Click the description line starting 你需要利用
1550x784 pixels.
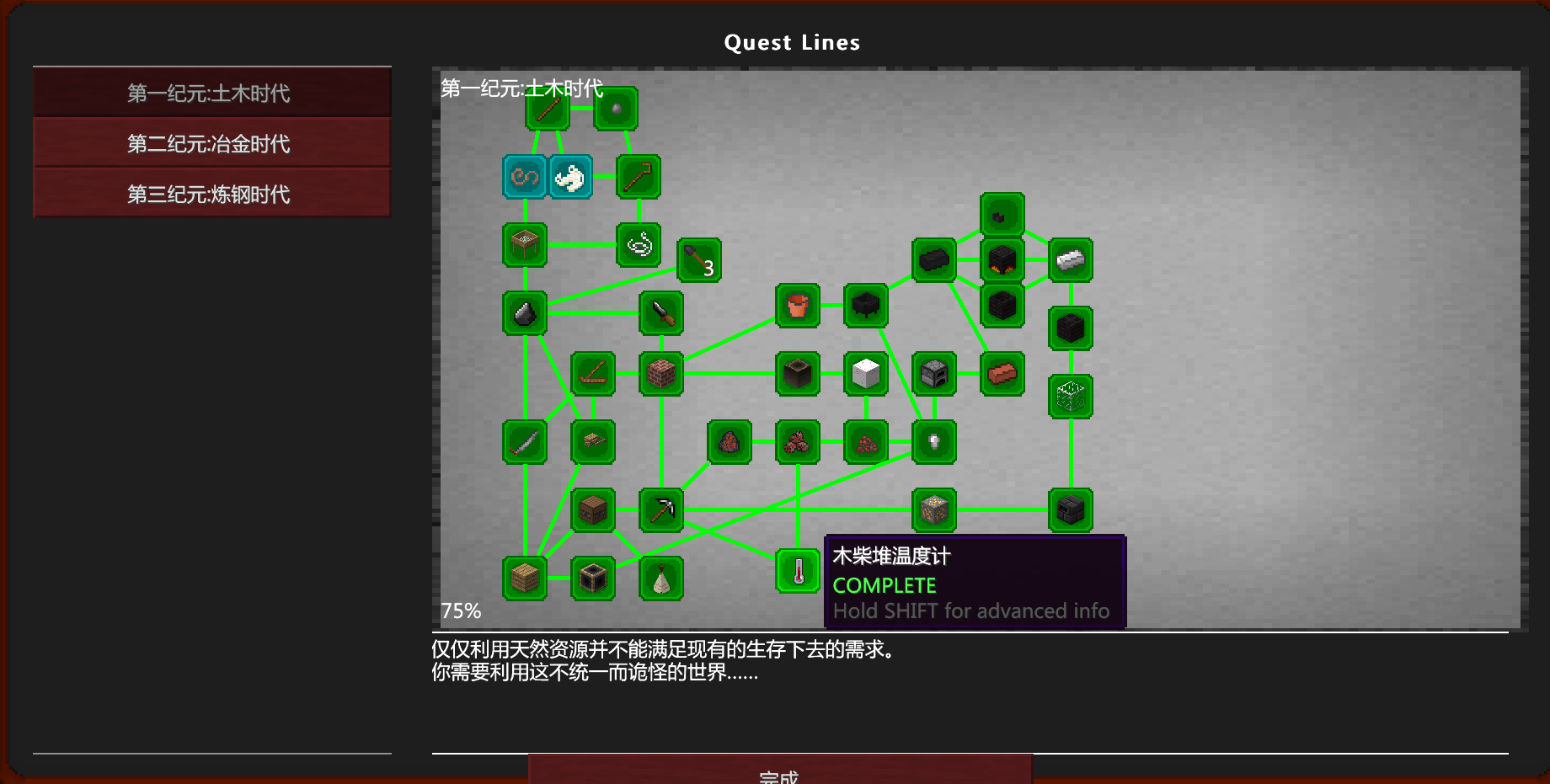tap(595, 672)
